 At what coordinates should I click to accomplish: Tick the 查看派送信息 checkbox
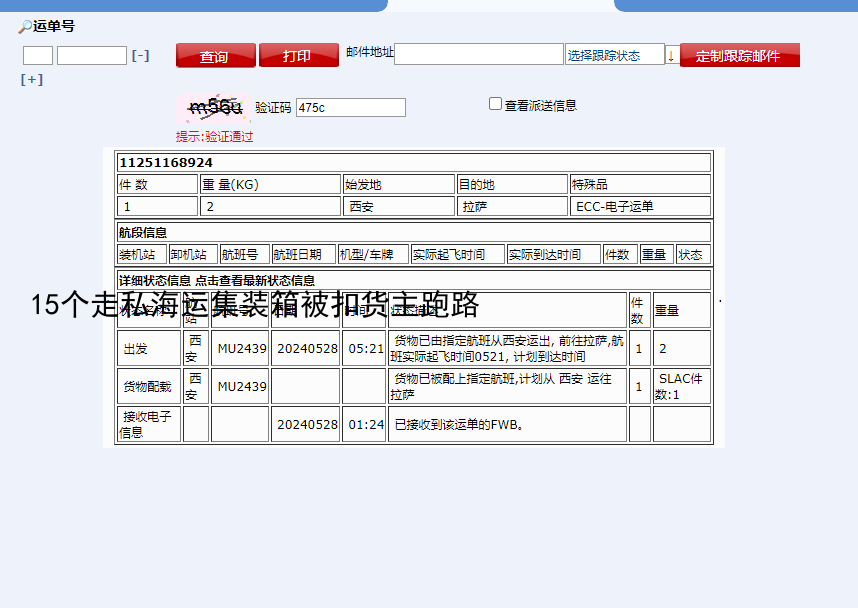click(495, 104)
